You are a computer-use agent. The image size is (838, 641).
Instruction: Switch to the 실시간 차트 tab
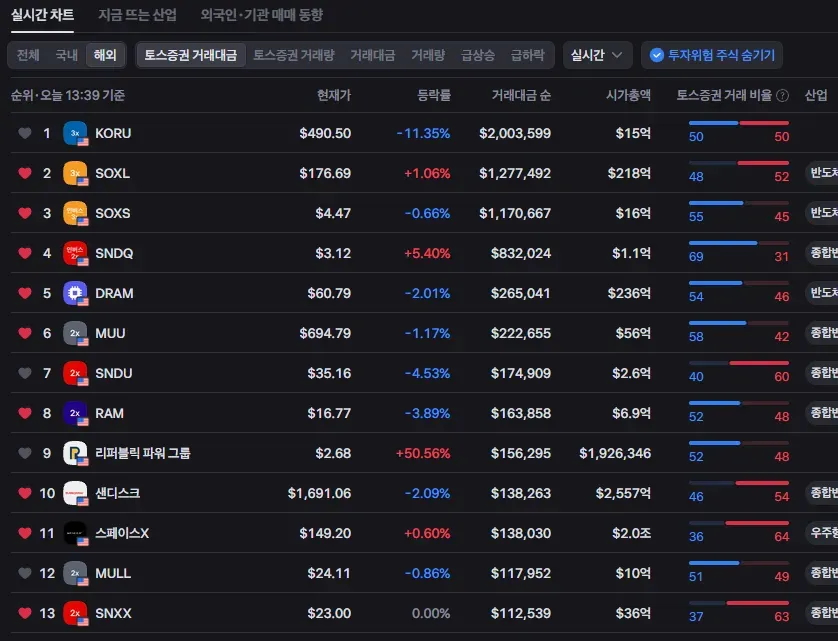[42, 15]
